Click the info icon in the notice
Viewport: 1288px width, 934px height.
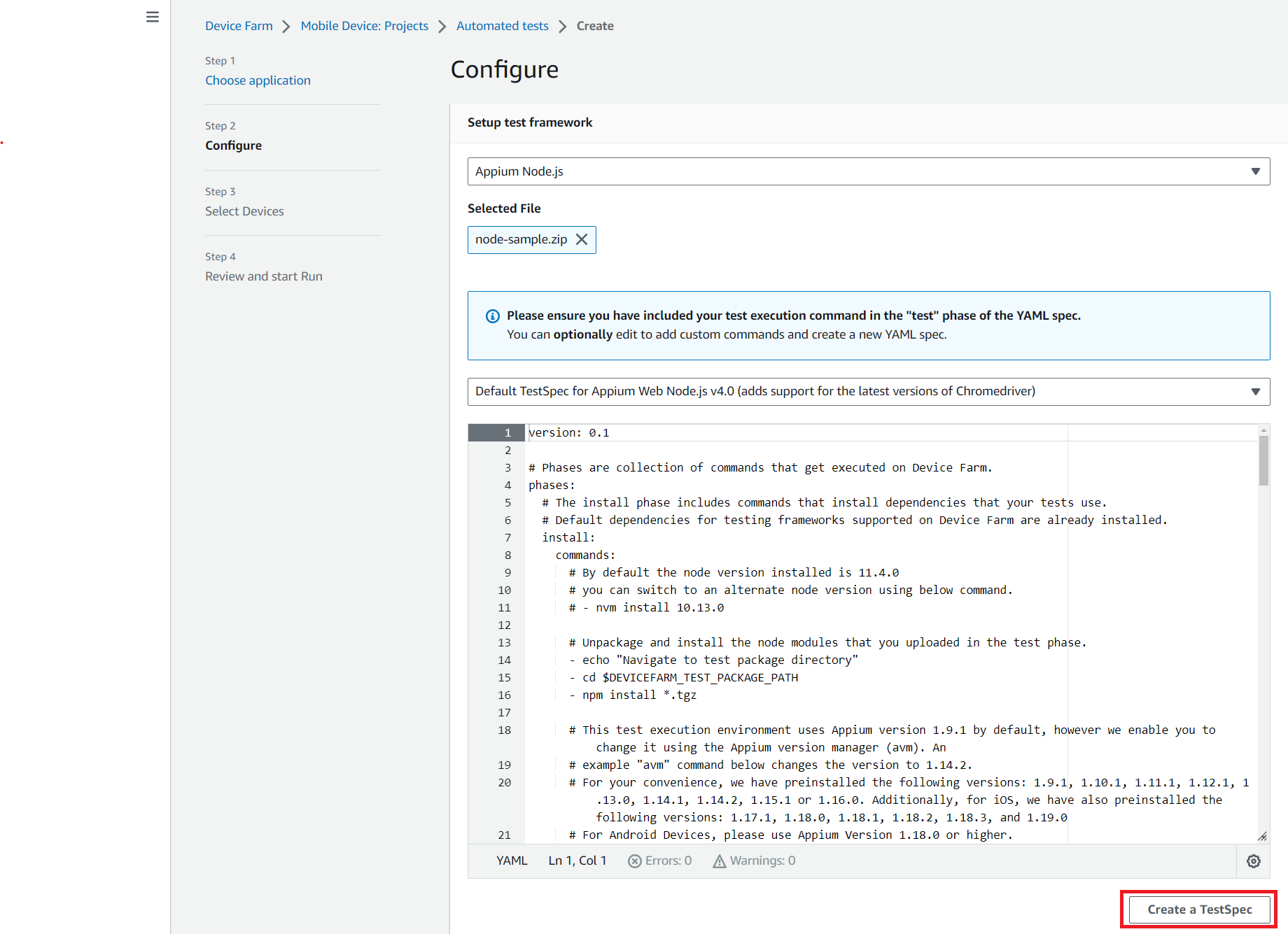[493, 316]
